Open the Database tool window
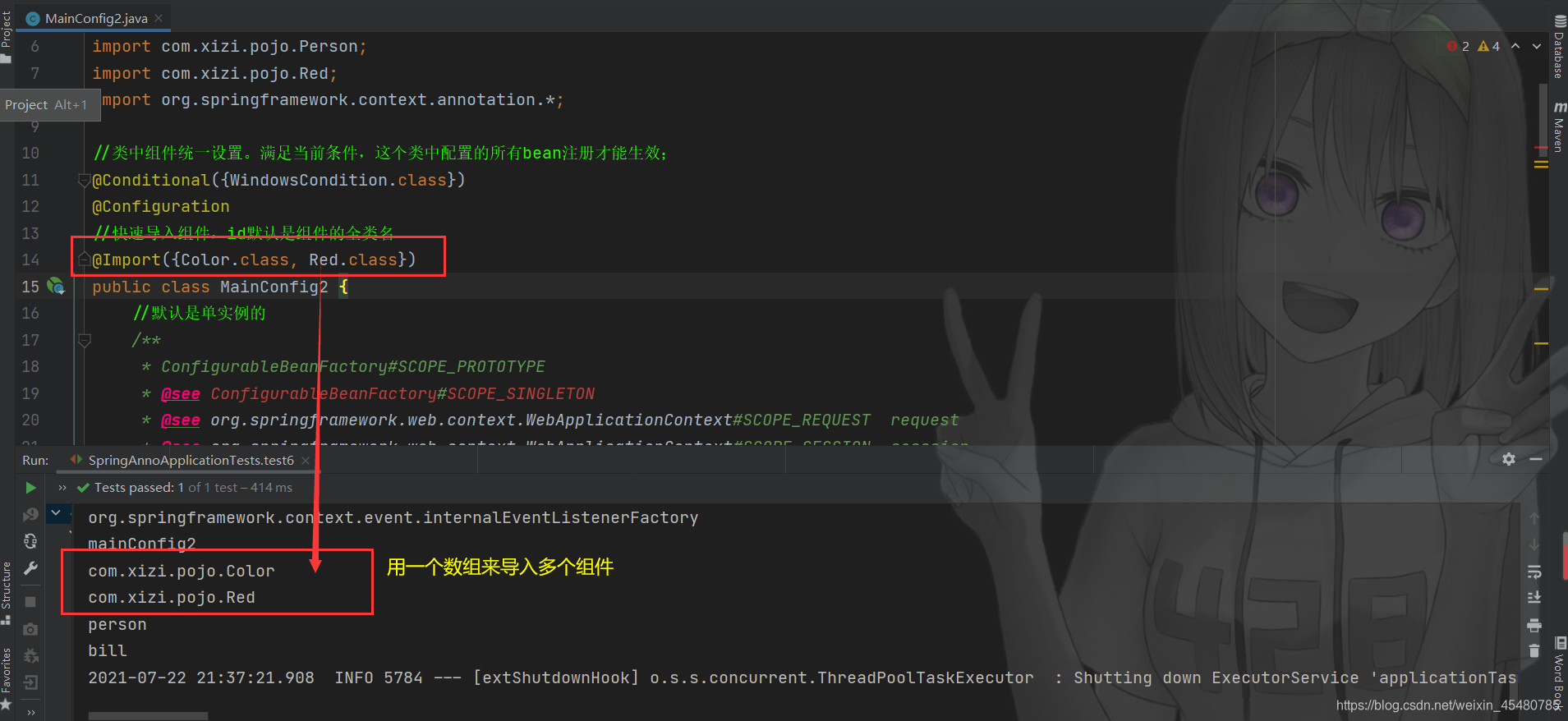The width and height of the screenshot is (1568, 721). (1559, 48)
